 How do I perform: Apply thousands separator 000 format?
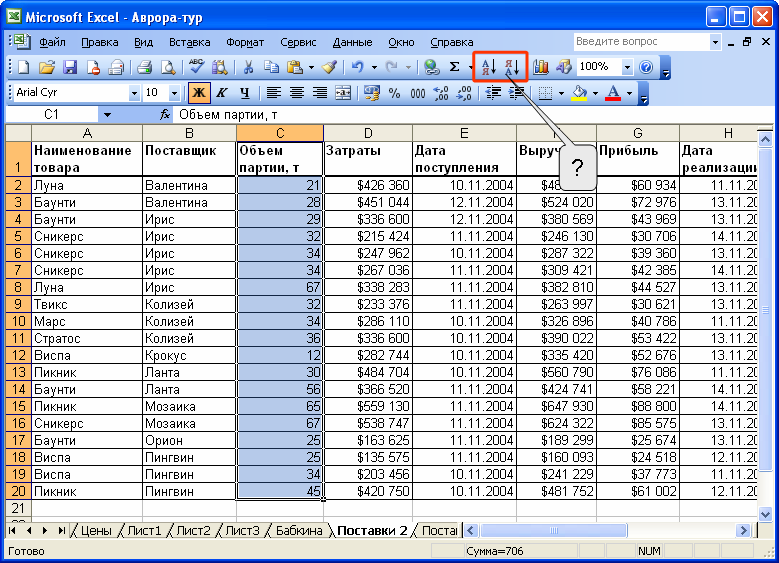tap(418, 92)
